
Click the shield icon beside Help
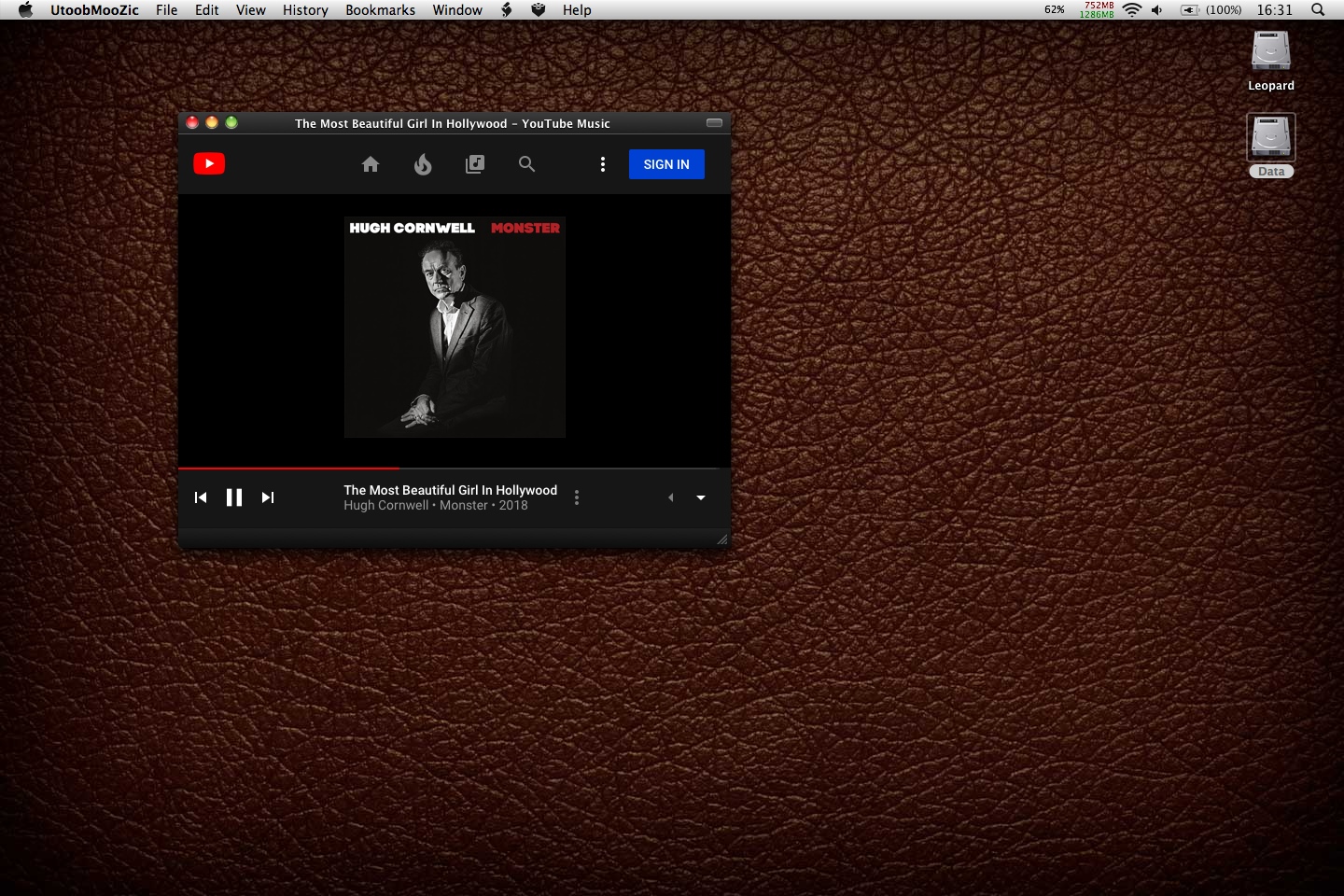[x=539, y=9]
